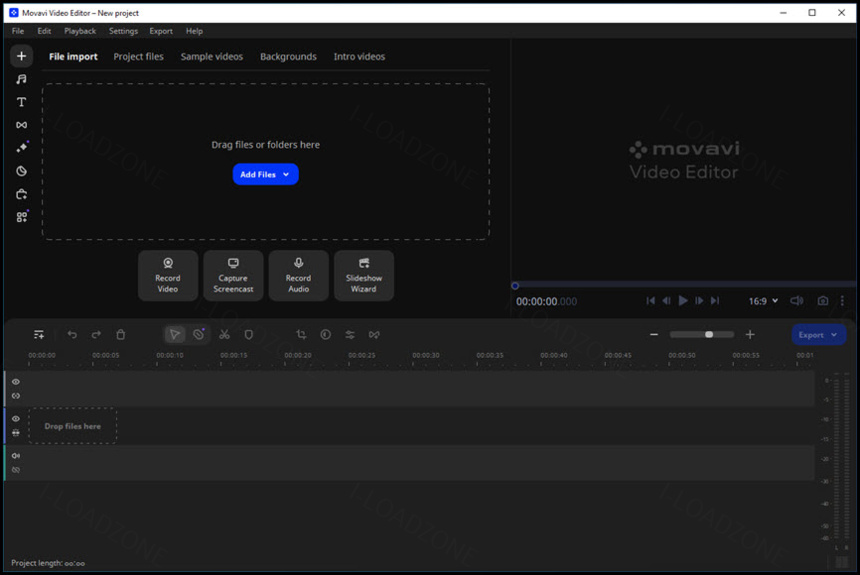Image resolution: width=860 pixels, height=575 pixels.
Task: Click the Color adjustments icon
Action: pos(326,334)
